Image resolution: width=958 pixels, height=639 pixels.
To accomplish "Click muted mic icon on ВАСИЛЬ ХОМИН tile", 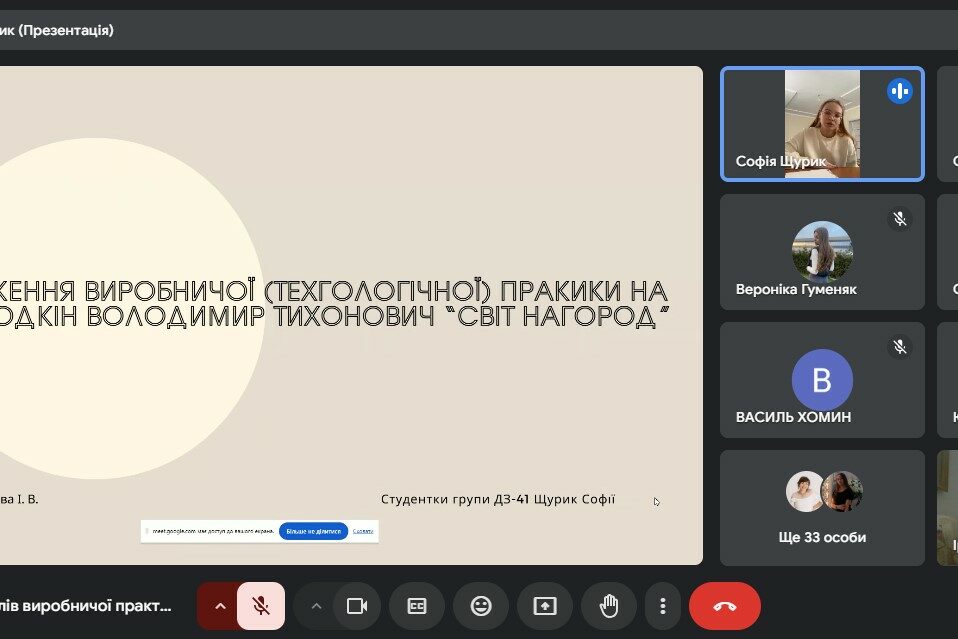I will [899, 346].
